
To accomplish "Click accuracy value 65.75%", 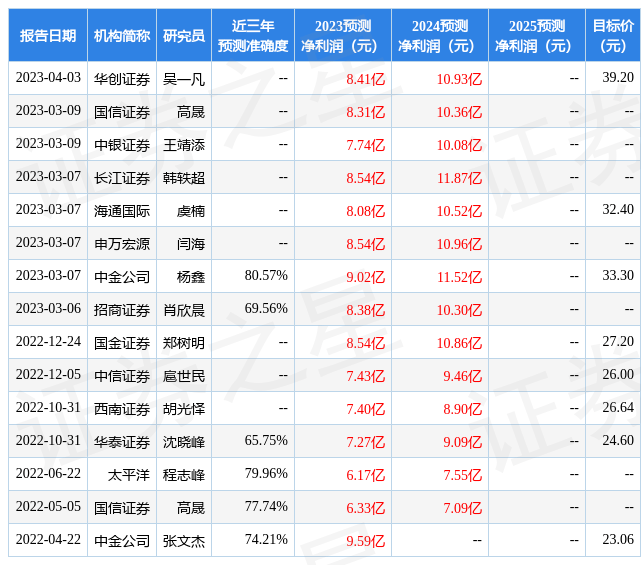I will pos(266,441).
